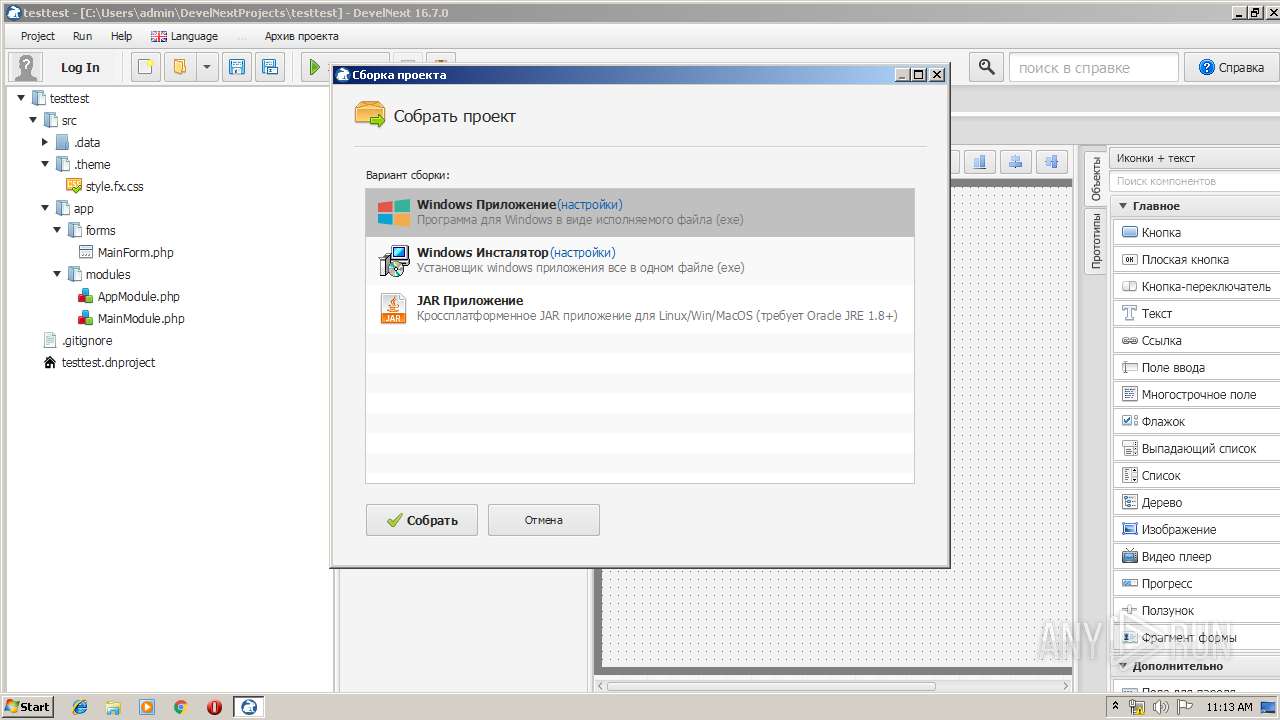Select the JAR Приложение build option
This screenshot has height=720, width=1280.
[640, 308]
